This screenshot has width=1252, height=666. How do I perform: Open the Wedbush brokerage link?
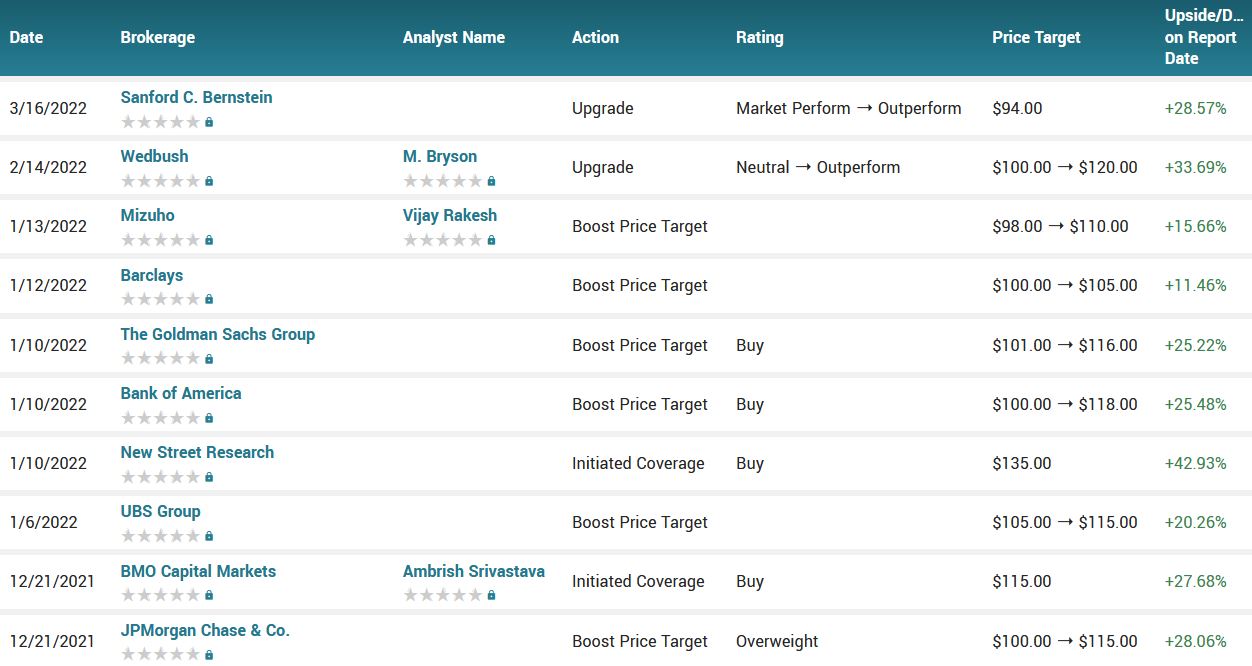[154, 156]
